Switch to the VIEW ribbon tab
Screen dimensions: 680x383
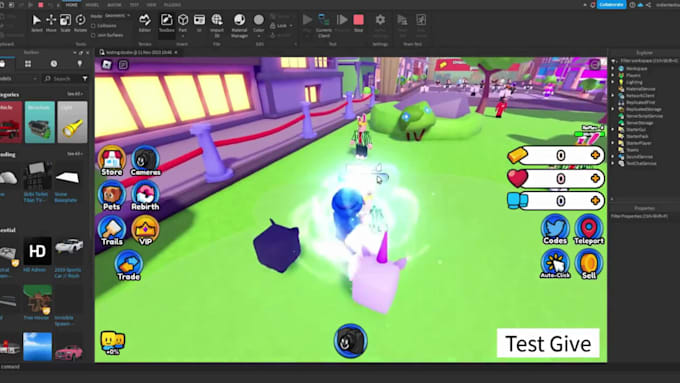tap(151, 5)
